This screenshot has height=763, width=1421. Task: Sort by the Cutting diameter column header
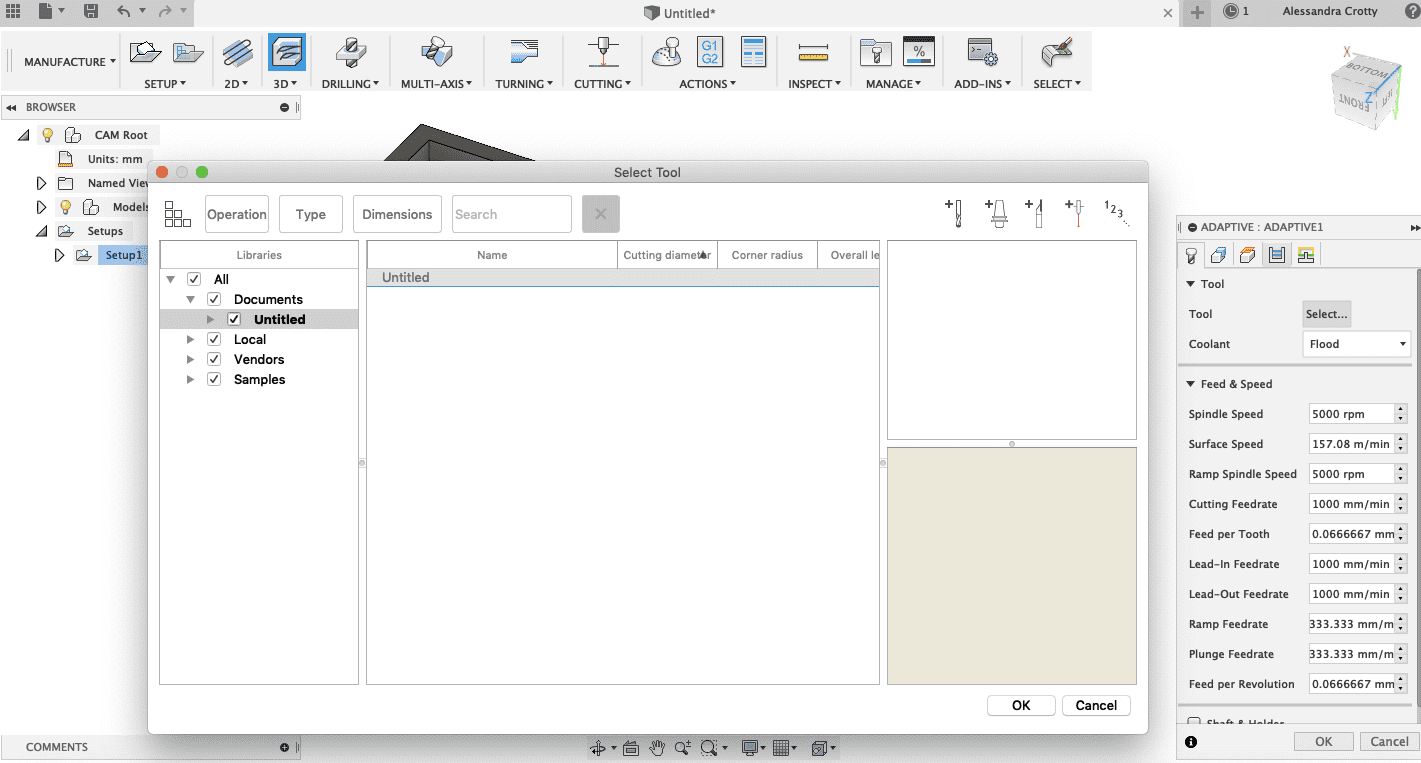tap(667, 255)
